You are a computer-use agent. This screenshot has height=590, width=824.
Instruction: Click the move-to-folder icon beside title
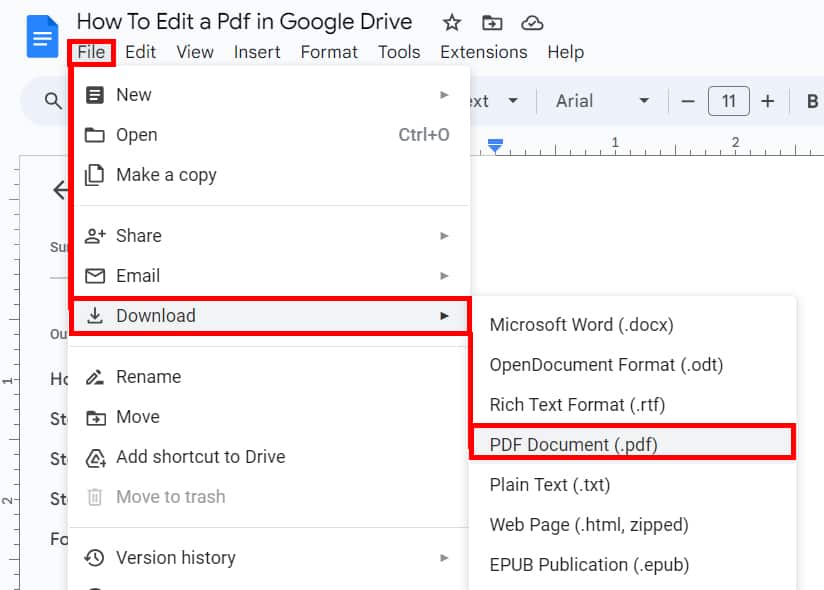(492, 23)
